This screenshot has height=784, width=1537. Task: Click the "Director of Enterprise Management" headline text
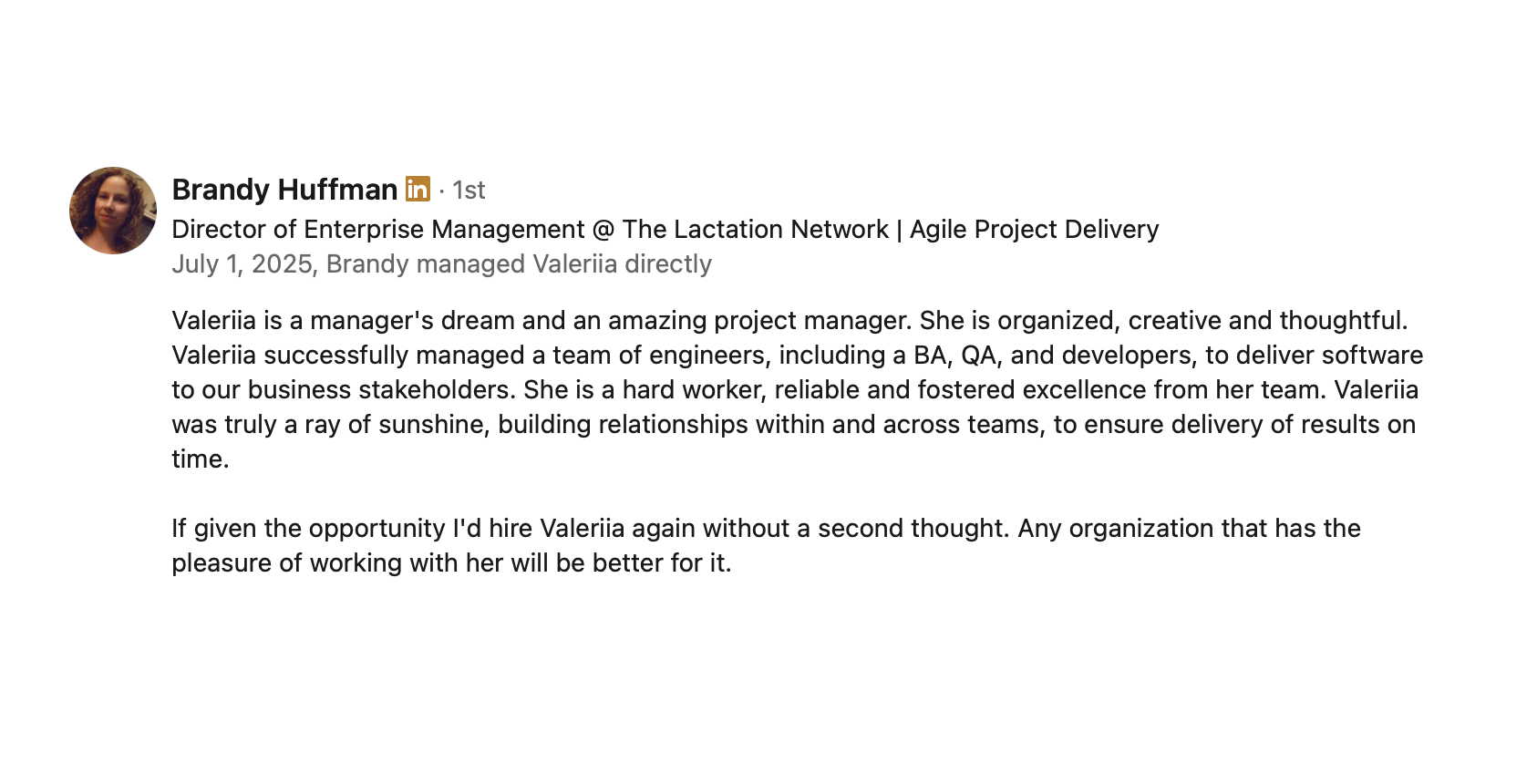(377, 230)
